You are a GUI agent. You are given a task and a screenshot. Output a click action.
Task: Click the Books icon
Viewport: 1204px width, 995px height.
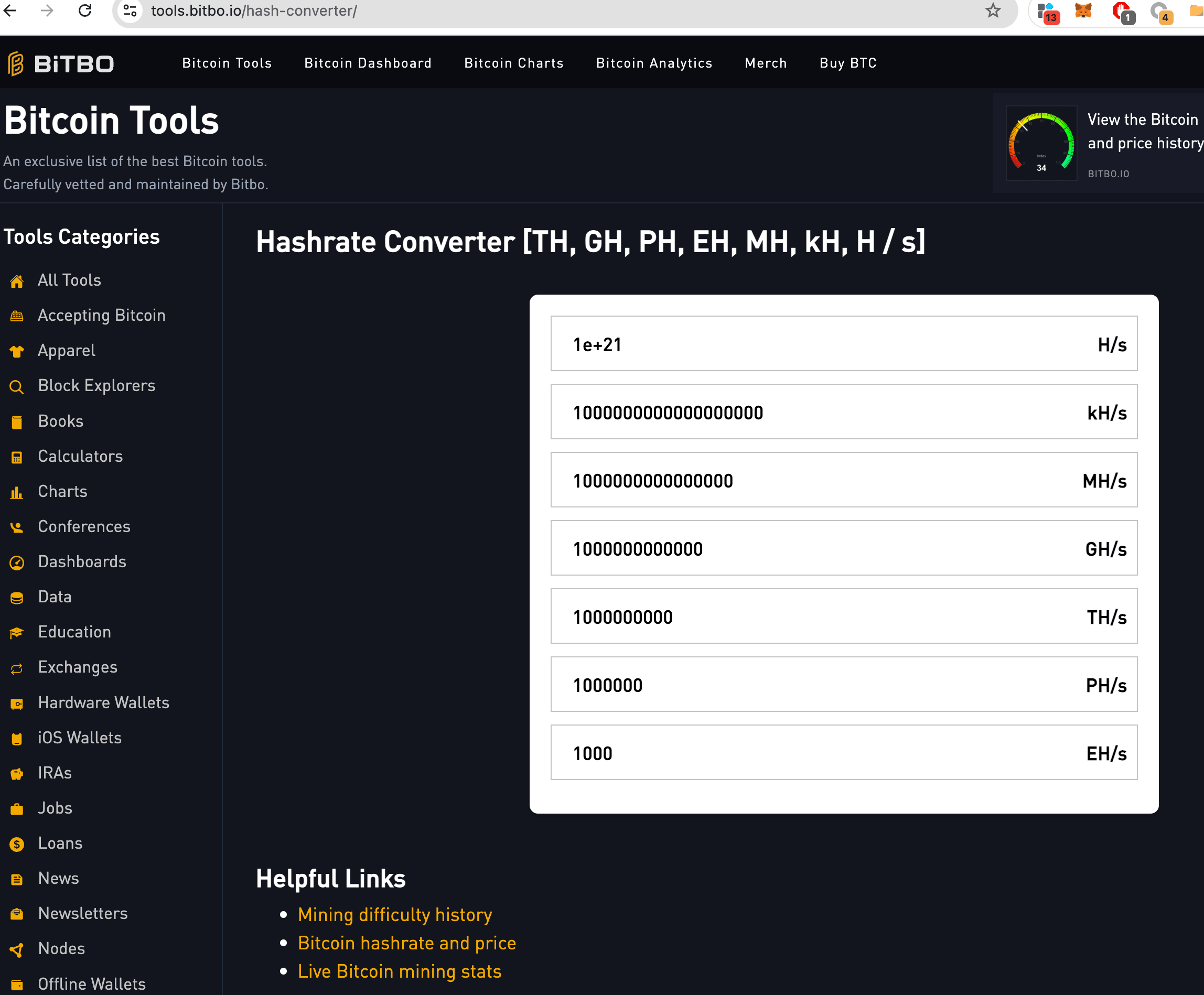pos(17,422)
